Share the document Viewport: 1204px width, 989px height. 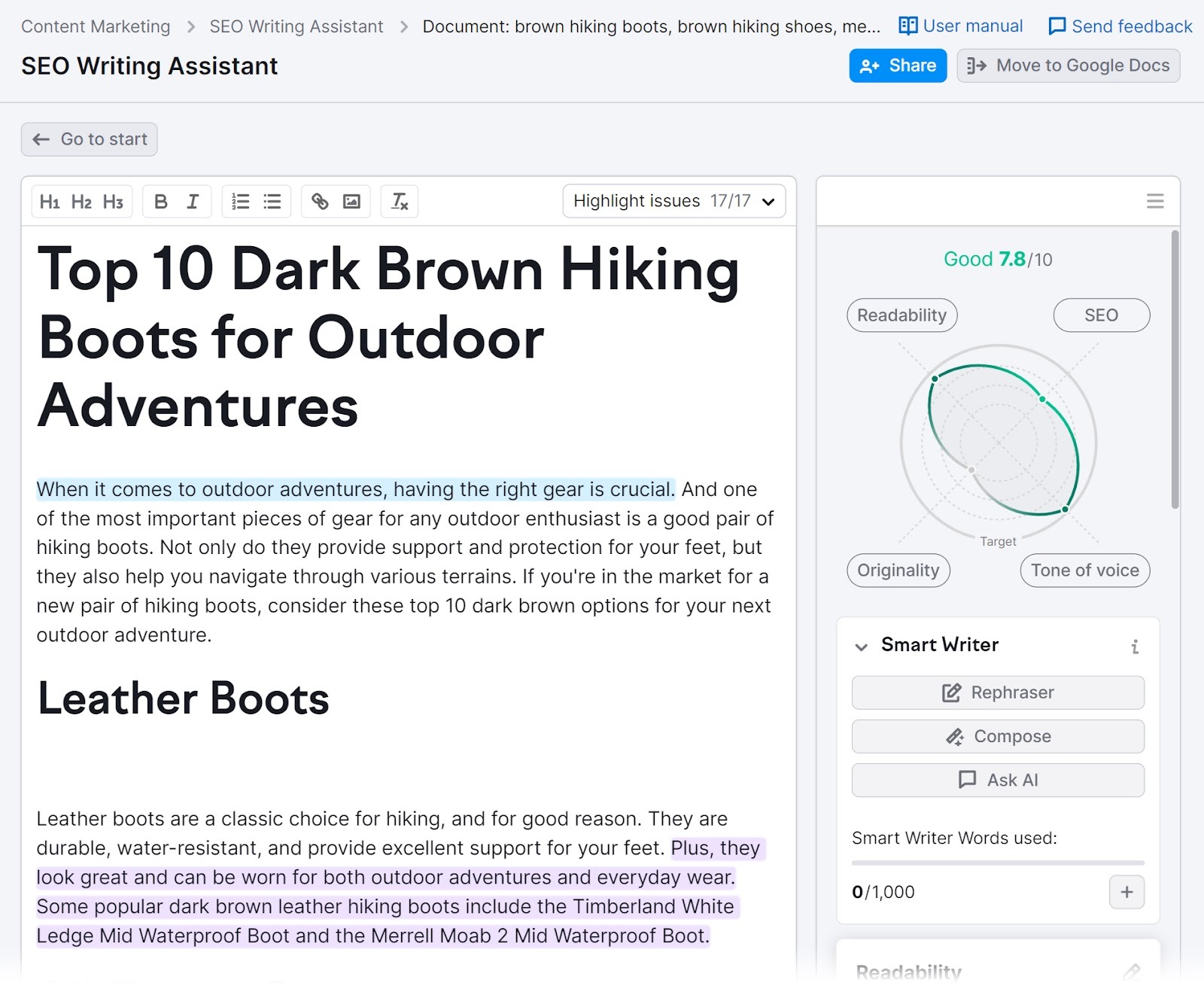897,65
